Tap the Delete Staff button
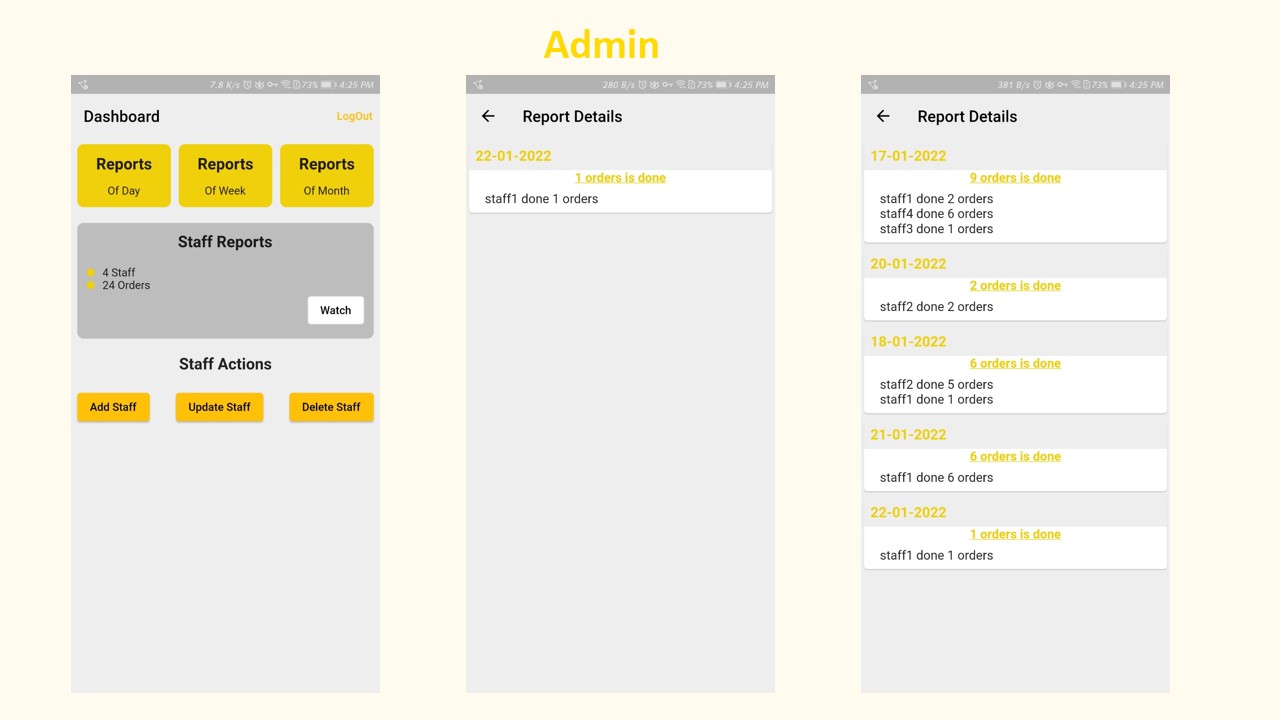The width and height of the screenshot is (1280, 720). point(331,407)
